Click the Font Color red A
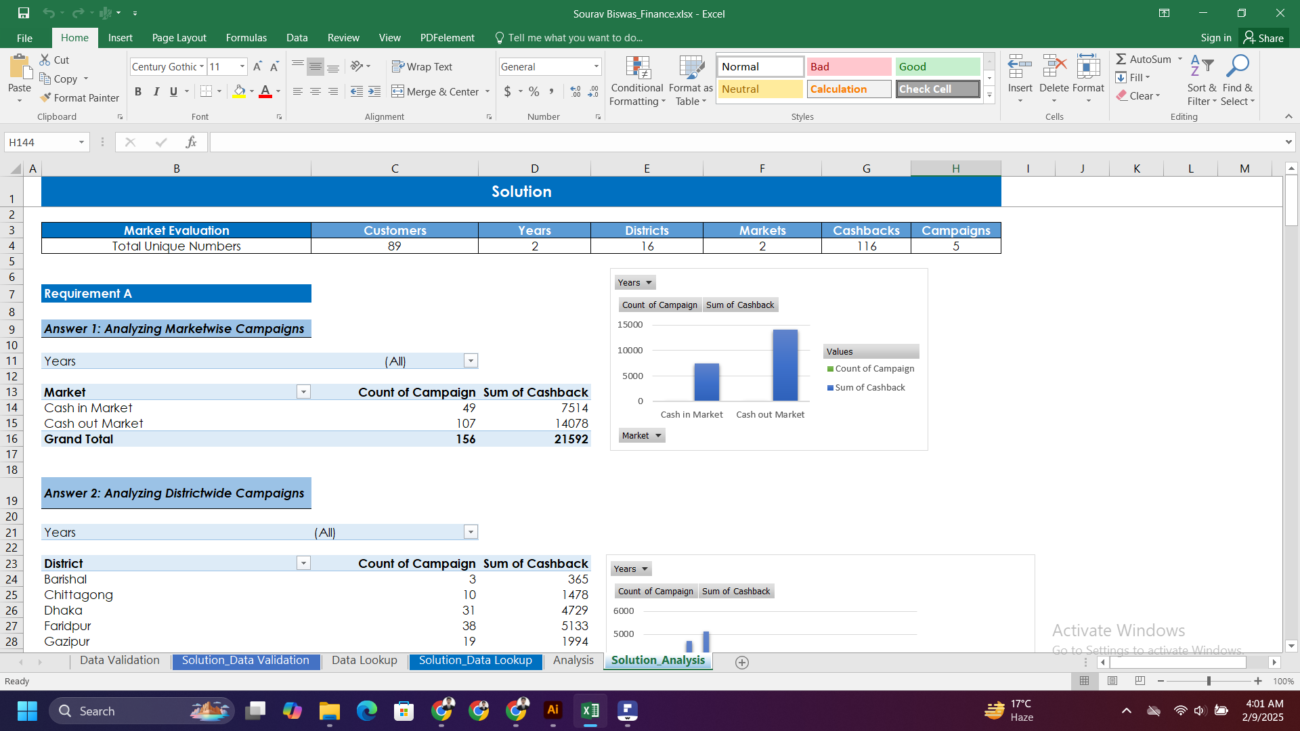Screen dimensions: 1300x731 (265, 91)
